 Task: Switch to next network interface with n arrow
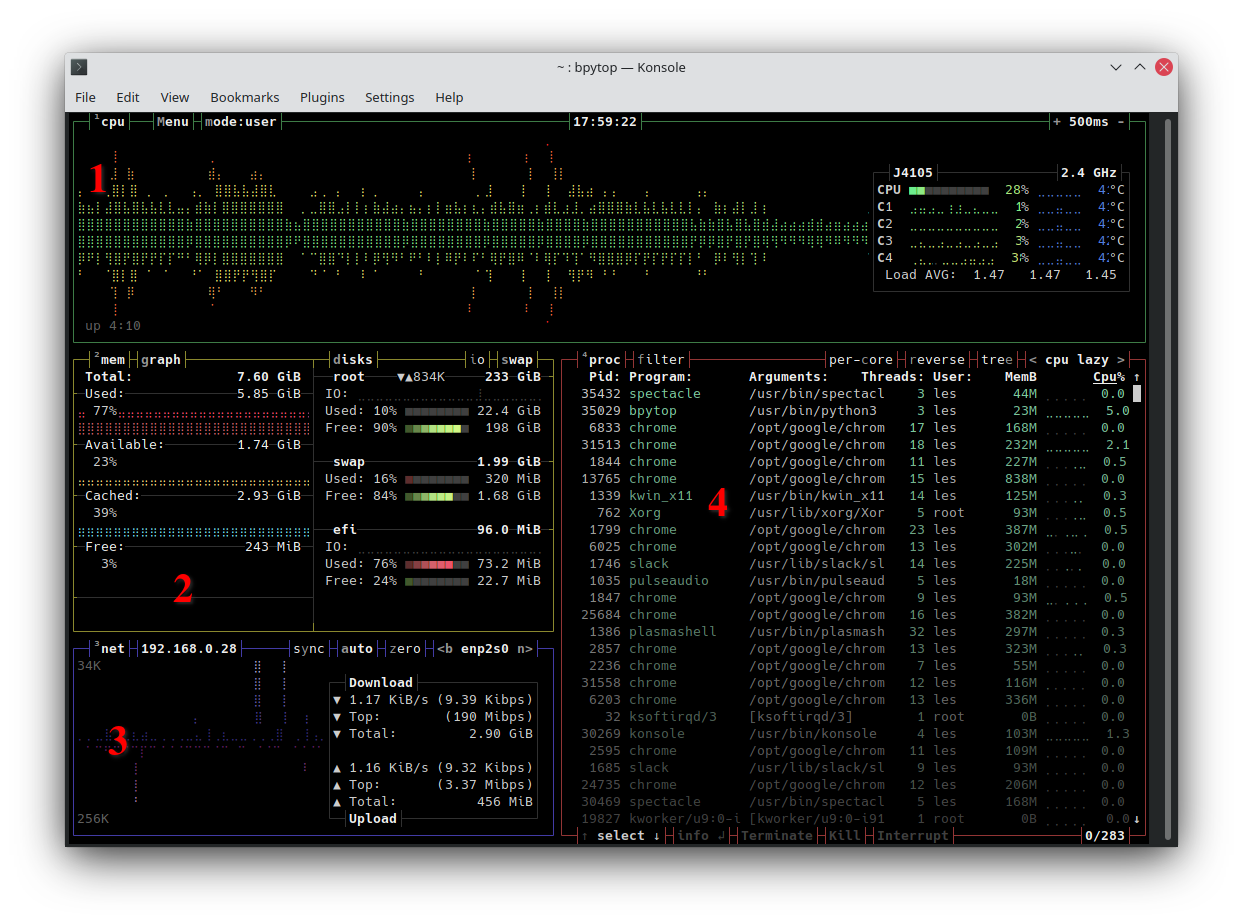click(525, 649)
